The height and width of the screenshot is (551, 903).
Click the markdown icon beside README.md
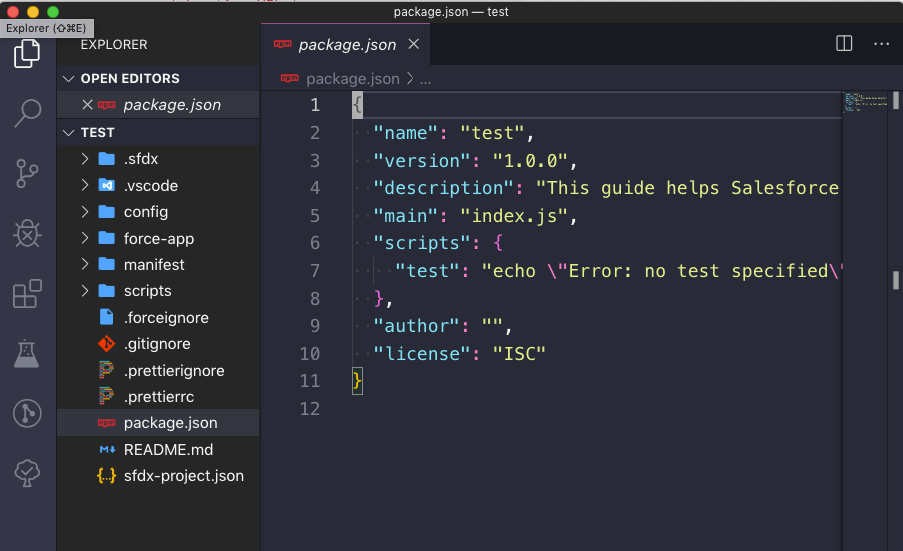(107, 450)
